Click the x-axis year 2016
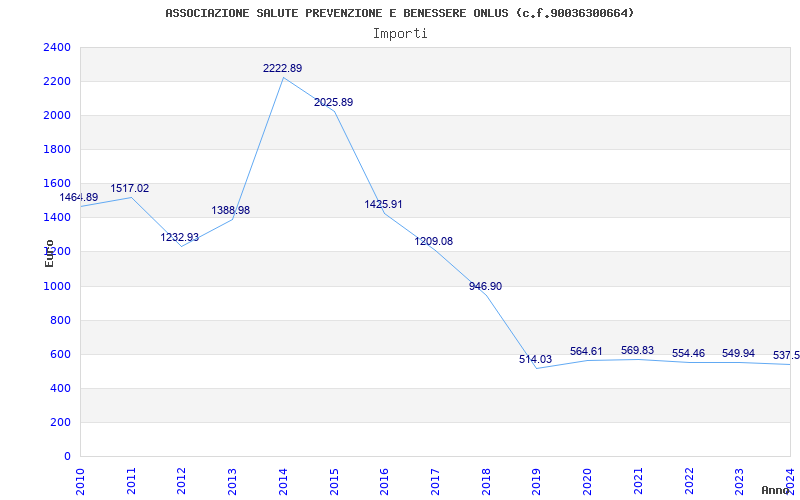800x500 pixels. pyautogui.click(x=384, y=481)
